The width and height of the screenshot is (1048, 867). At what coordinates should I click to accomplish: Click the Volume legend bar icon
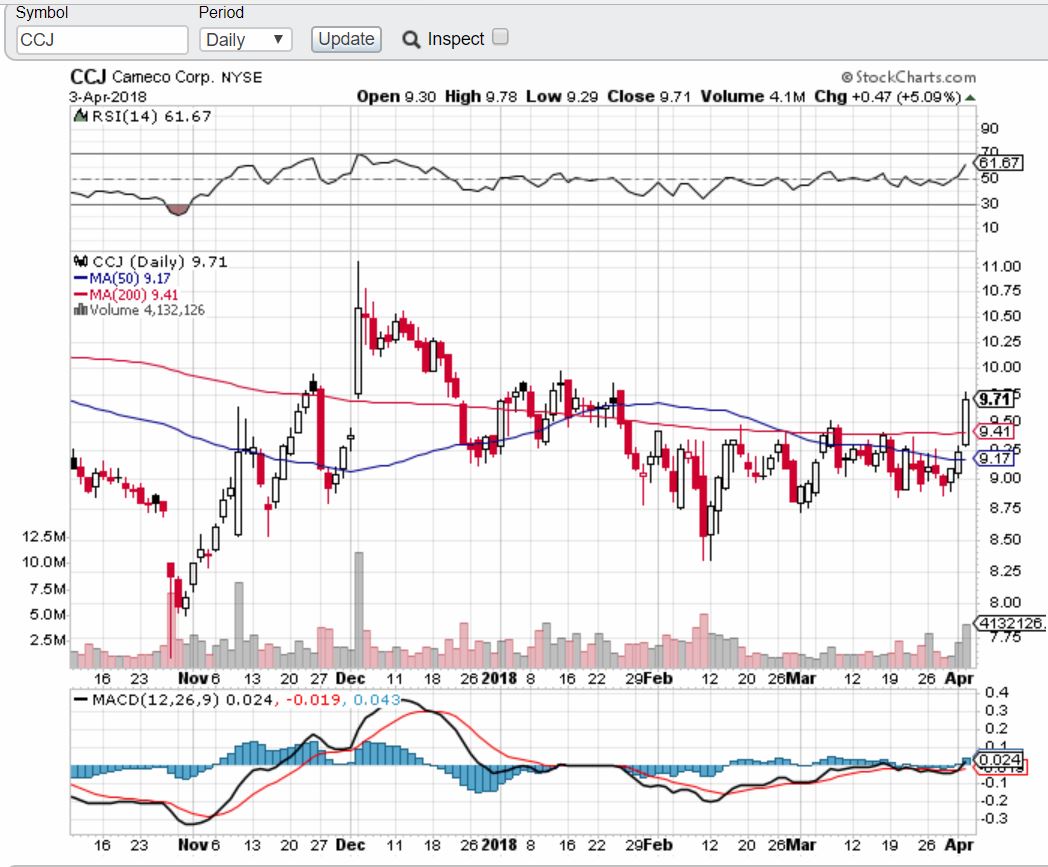80,309
